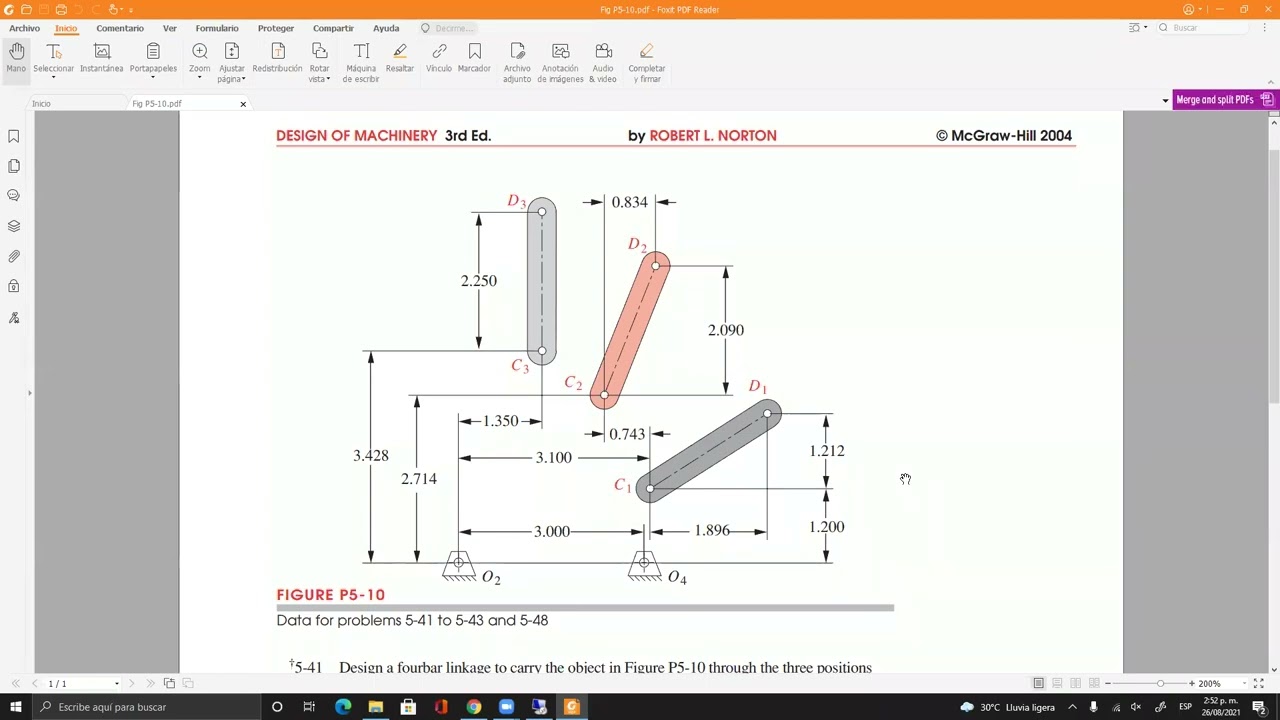Open the bookmarks panel in left sidebar
1280x720 pixels.
pos(14,136)
